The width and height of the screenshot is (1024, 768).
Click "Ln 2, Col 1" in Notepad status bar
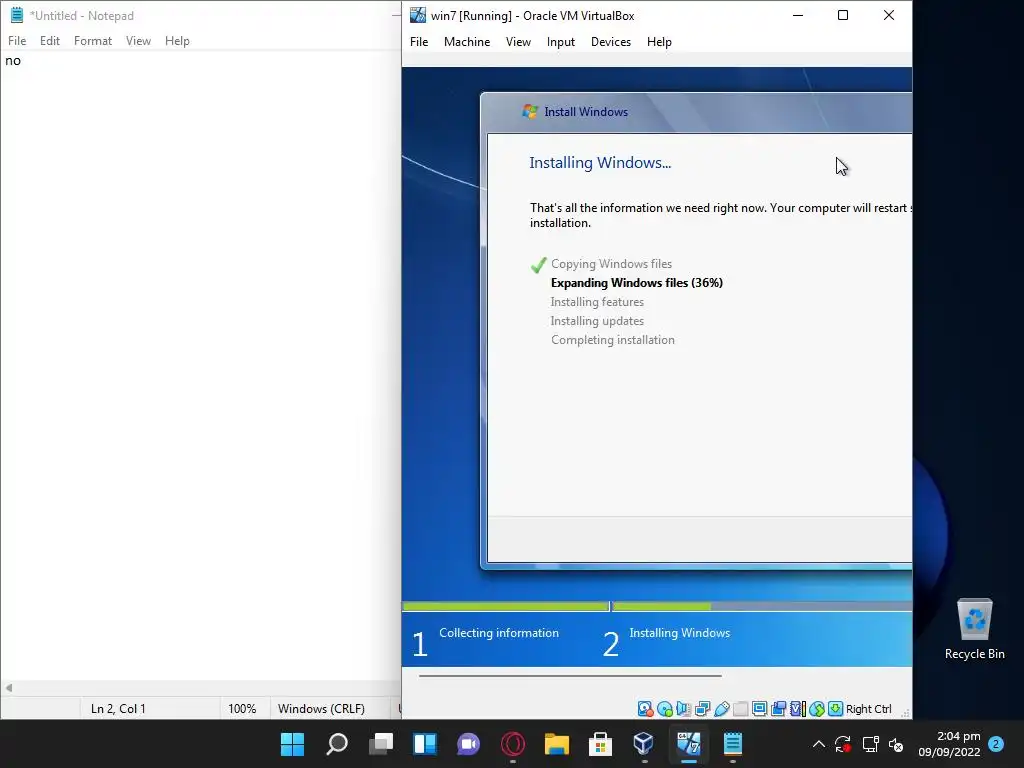pos(118,709)
